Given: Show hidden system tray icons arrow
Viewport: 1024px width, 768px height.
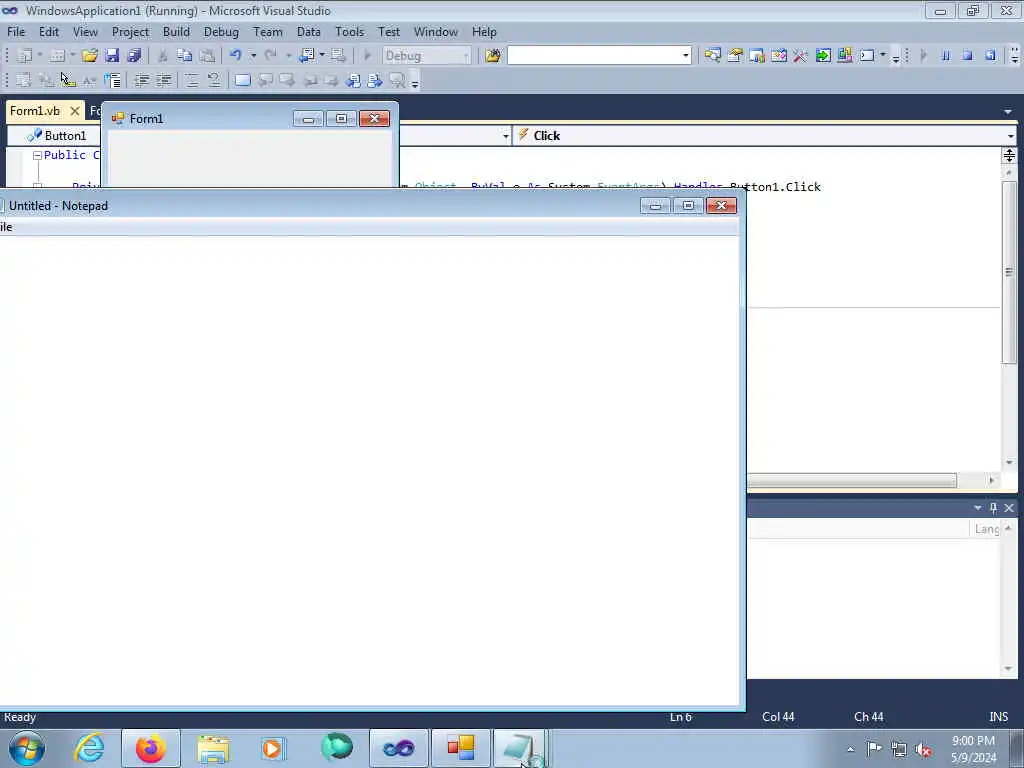Looking at the screenshot, I should tap(850, 749).
